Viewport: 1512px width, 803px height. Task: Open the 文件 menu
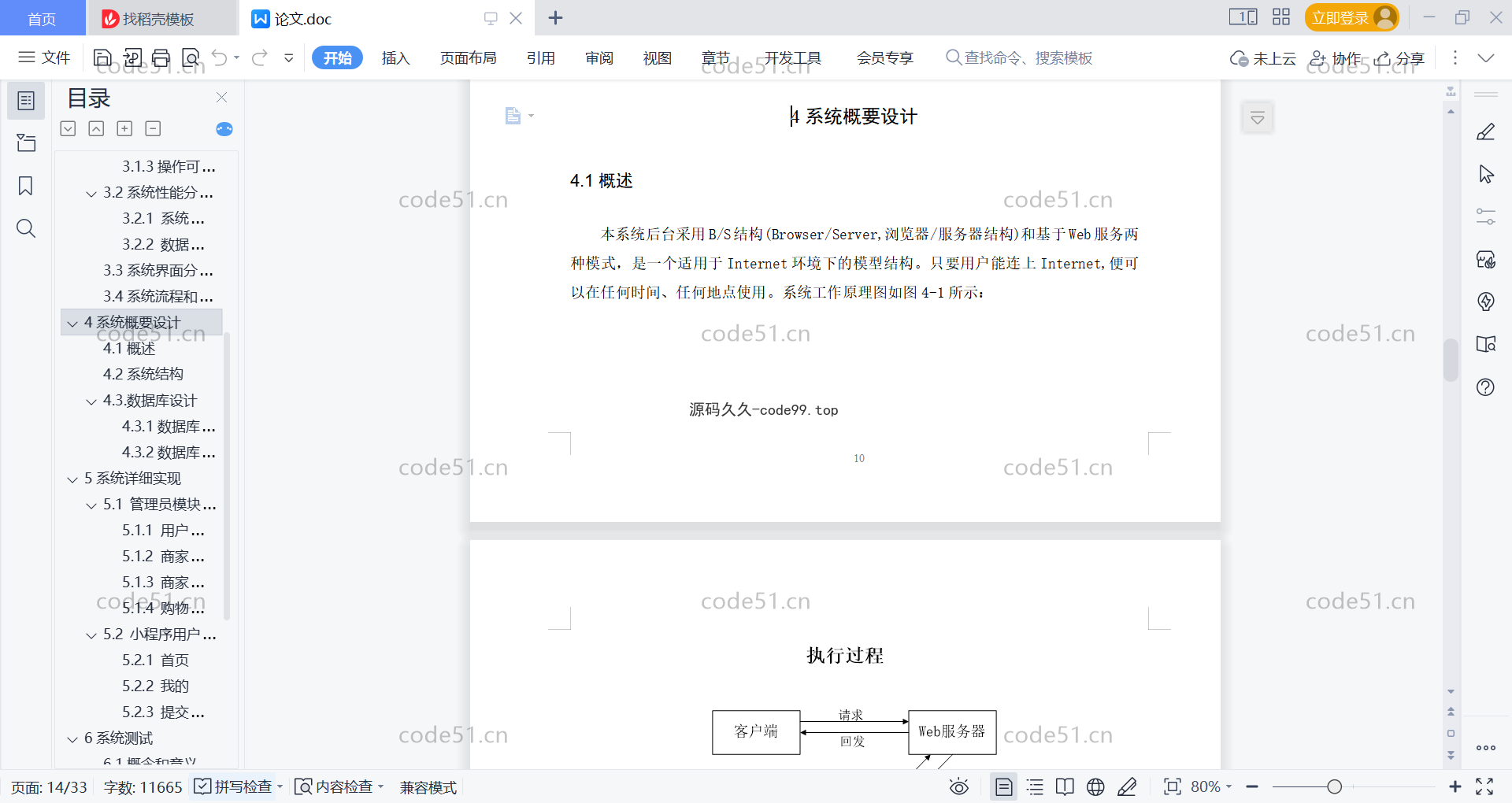45,57
